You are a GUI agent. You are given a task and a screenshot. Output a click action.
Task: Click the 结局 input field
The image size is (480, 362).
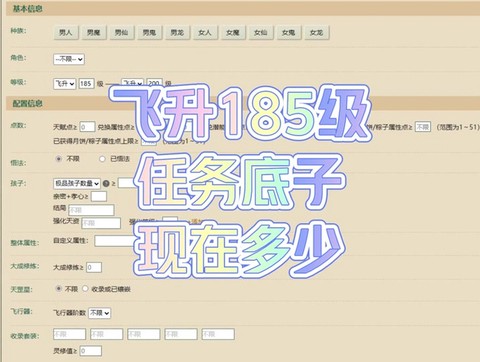tap(91, 210)
